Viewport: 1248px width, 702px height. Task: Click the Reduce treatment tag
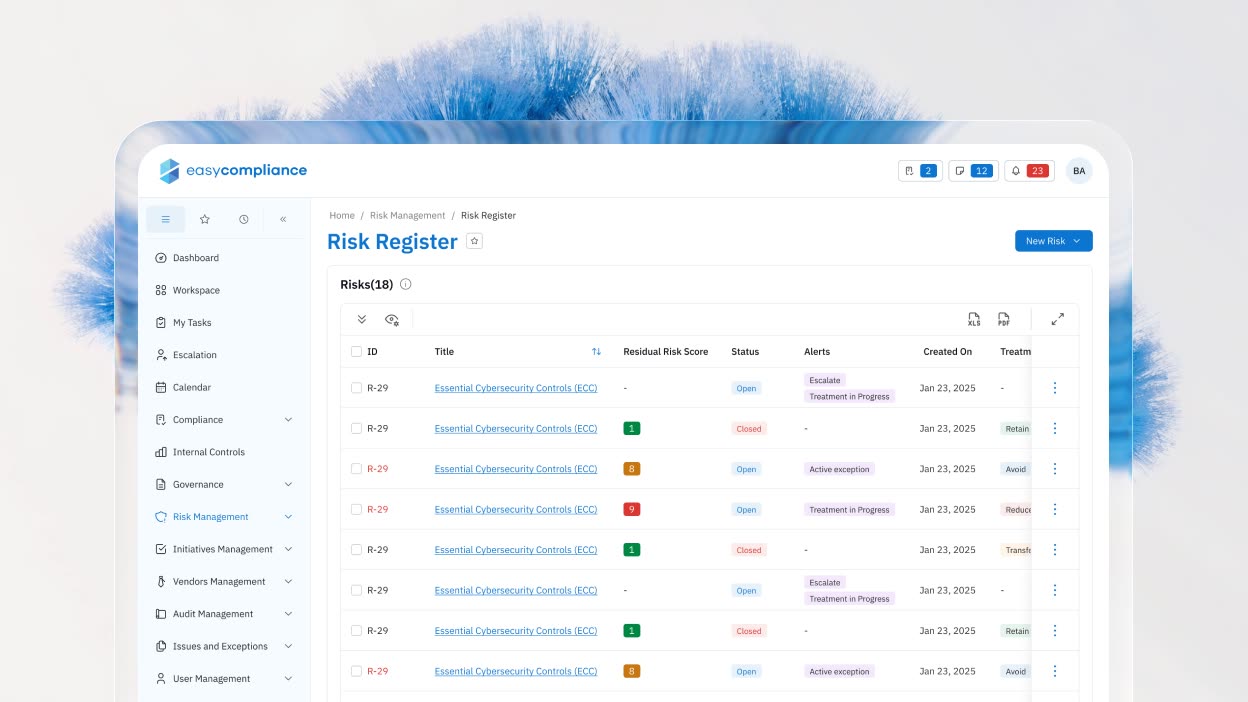[1016, 509]
